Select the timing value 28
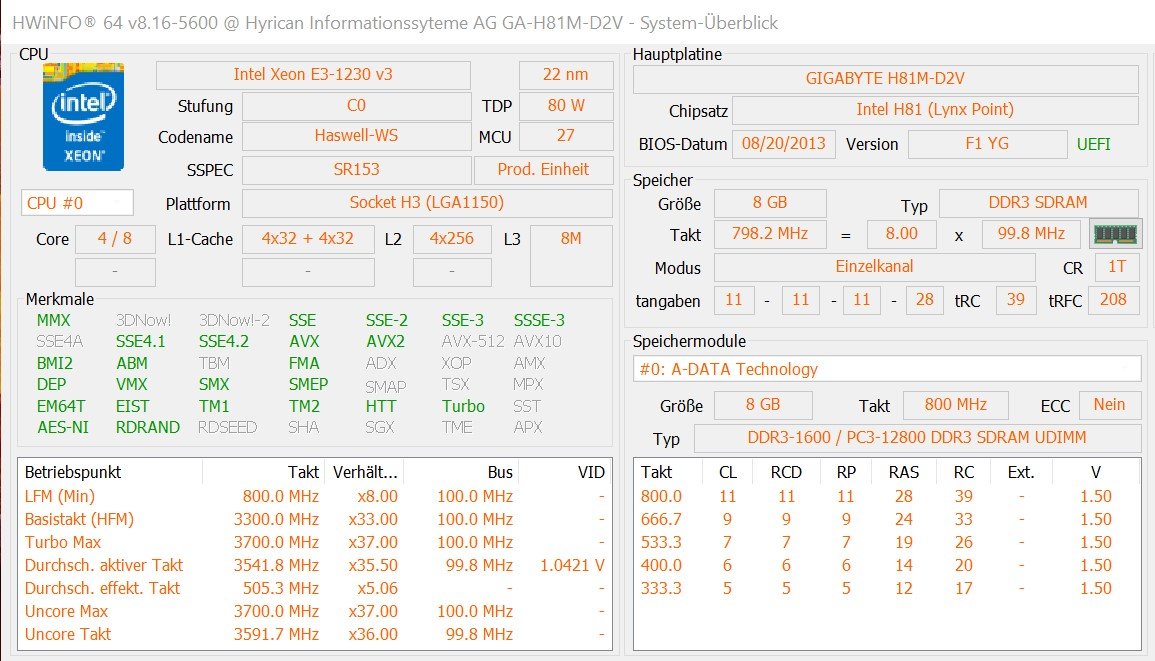1155x661 pixels. click(x=924, y=300)
